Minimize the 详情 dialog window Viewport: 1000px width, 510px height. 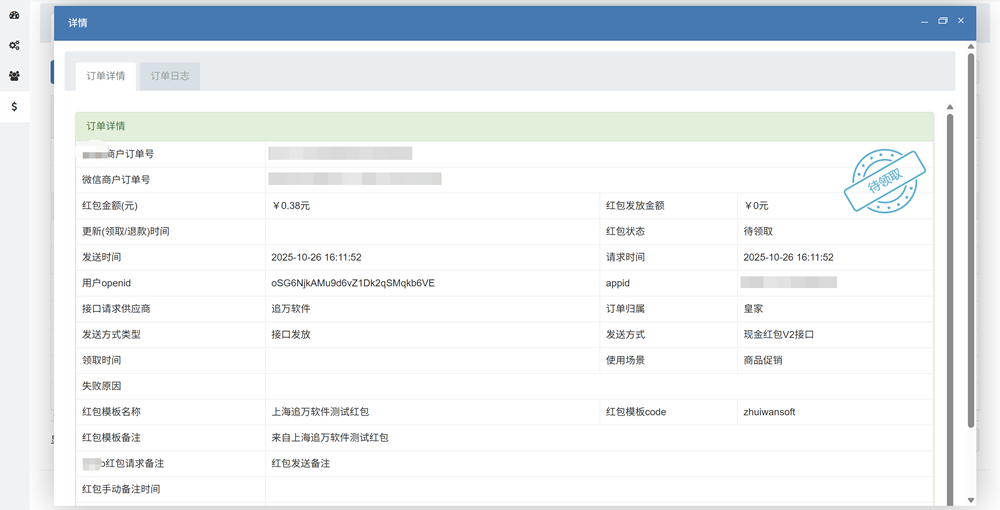925,21
